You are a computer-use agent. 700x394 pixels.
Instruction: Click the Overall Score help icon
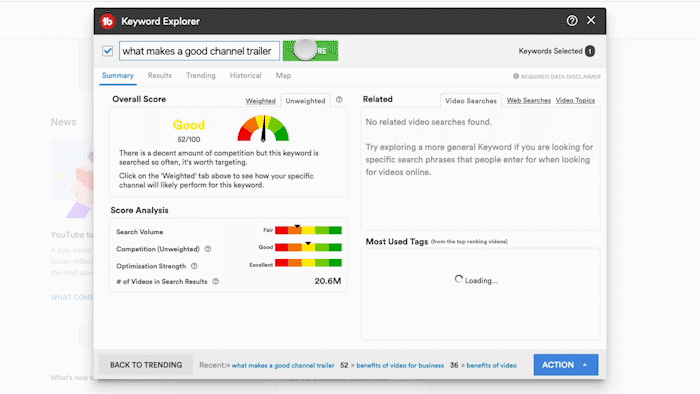(x=339, y=100)
